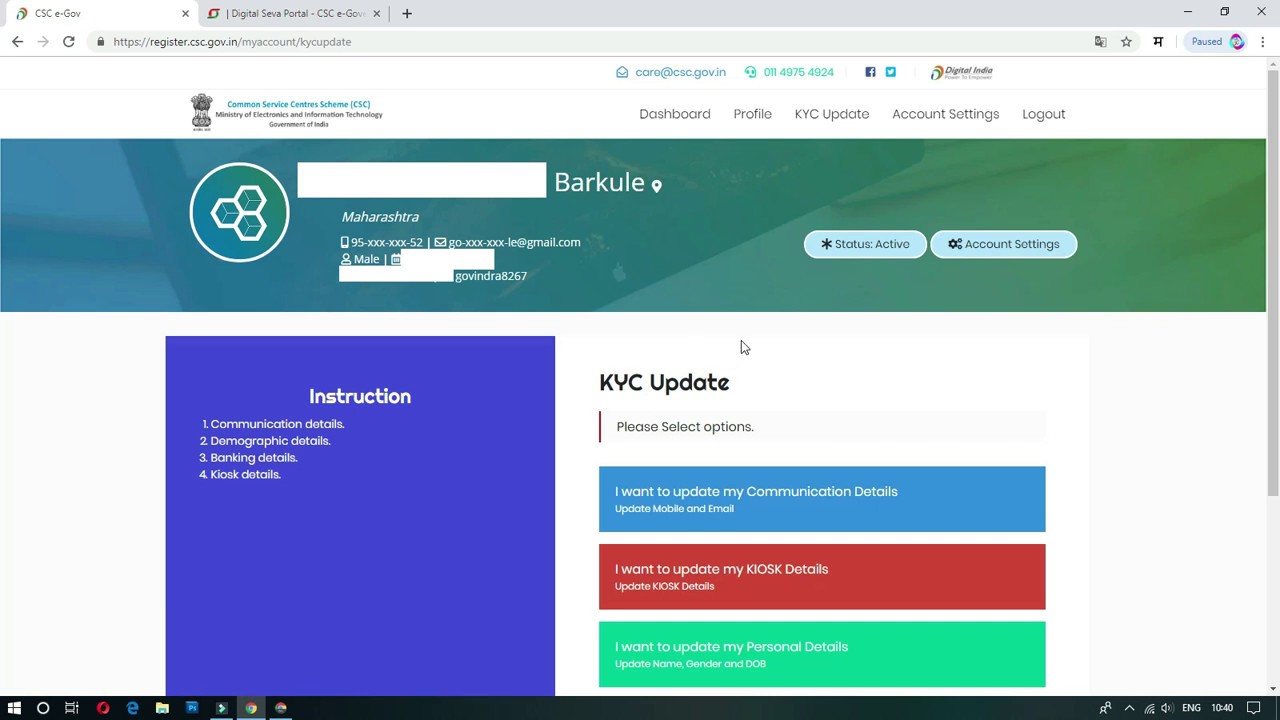The width and height of the screenshot is (1280, 720).
Task: Open the Profile menu item
Action: click(x=752, y=114)
